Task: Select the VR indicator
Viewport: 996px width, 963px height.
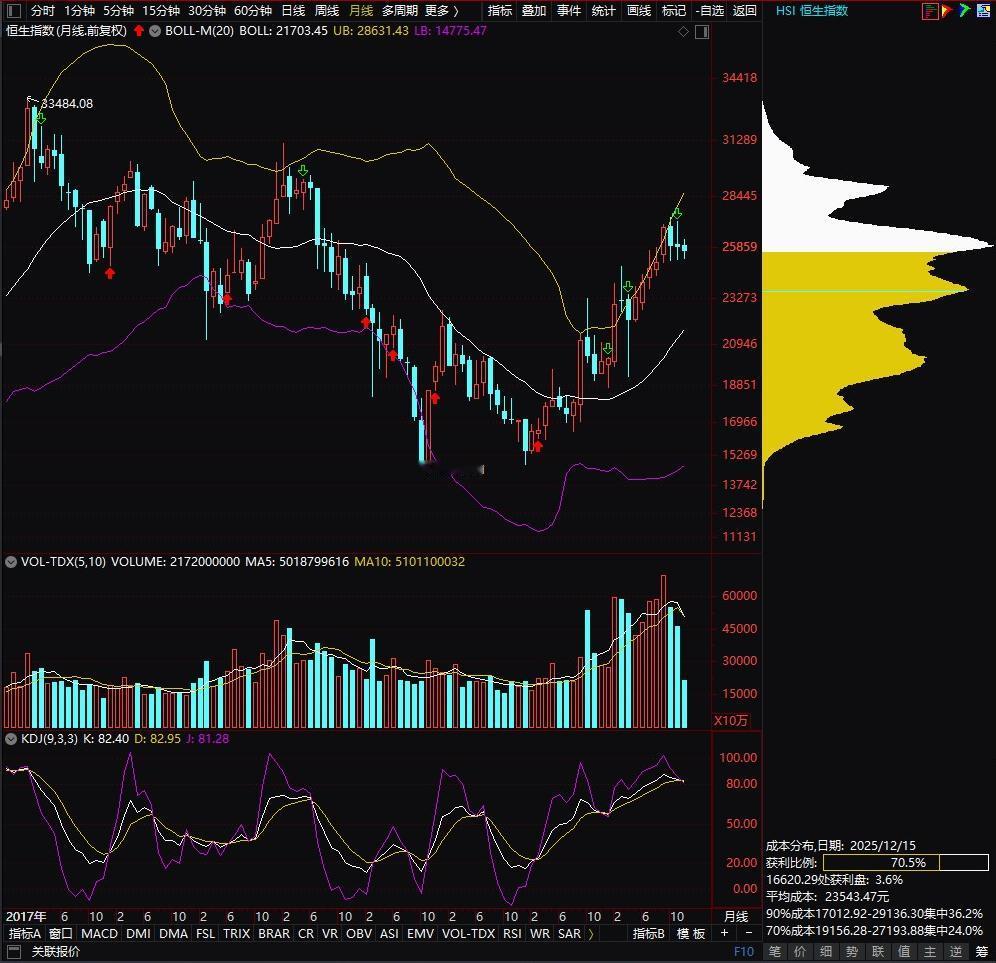Action: 330,934
